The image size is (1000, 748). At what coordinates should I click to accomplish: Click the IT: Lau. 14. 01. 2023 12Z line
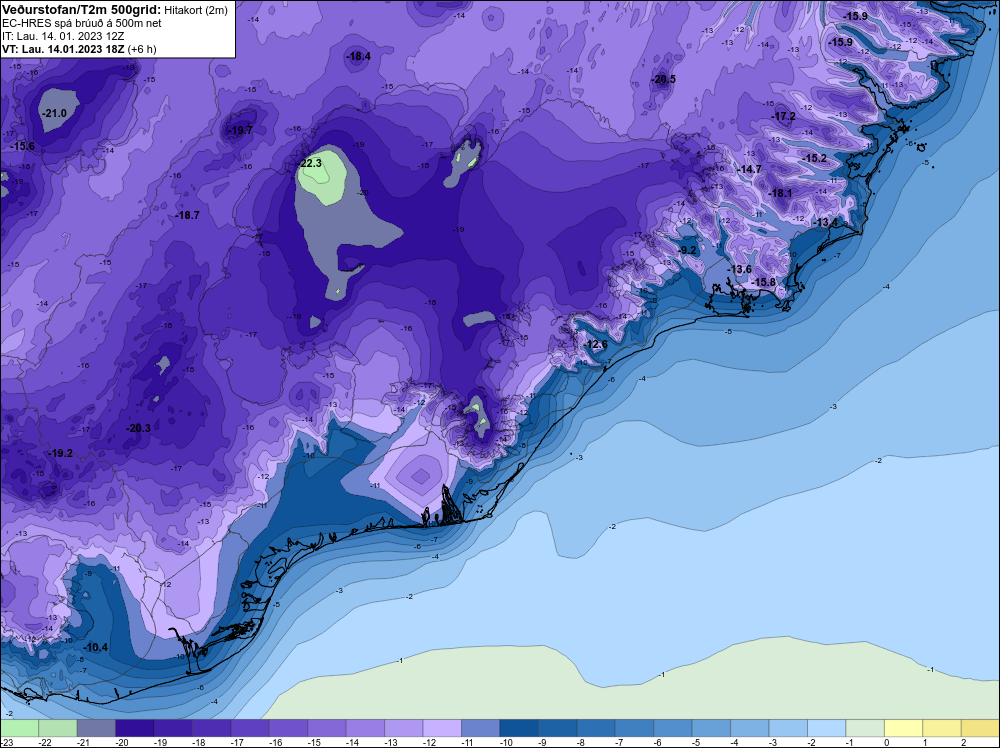[x=63, y=36]
